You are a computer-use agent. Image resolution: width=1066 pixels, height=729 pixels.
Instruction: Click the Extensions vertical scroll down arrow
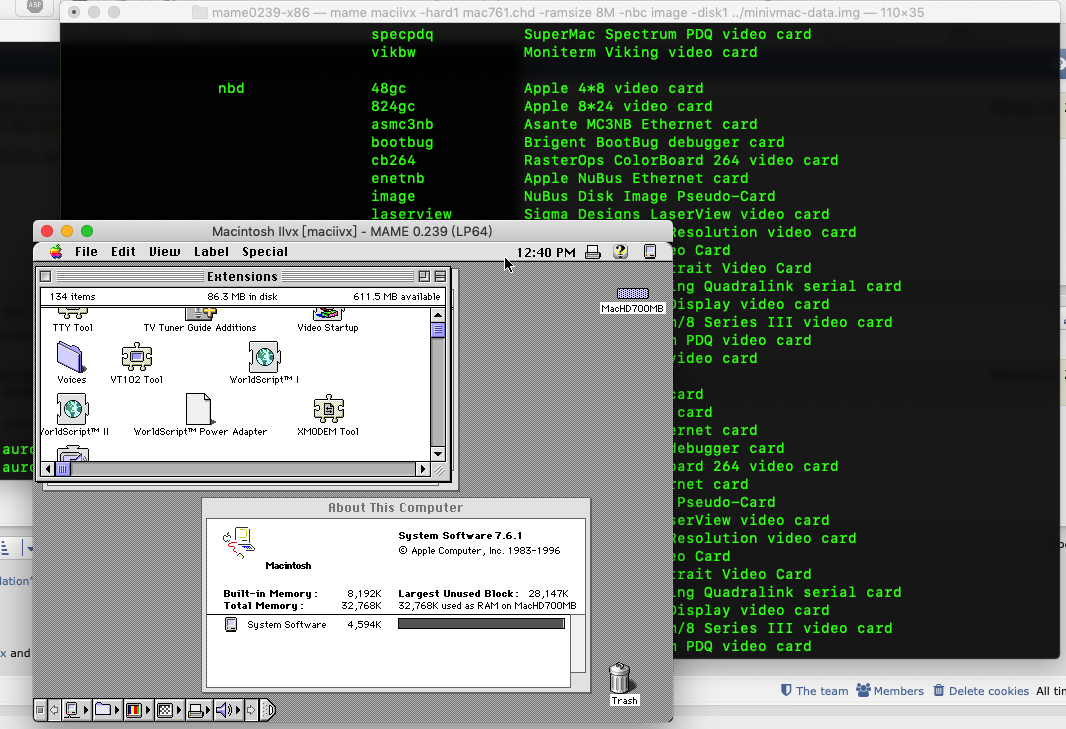coord(438,454)
